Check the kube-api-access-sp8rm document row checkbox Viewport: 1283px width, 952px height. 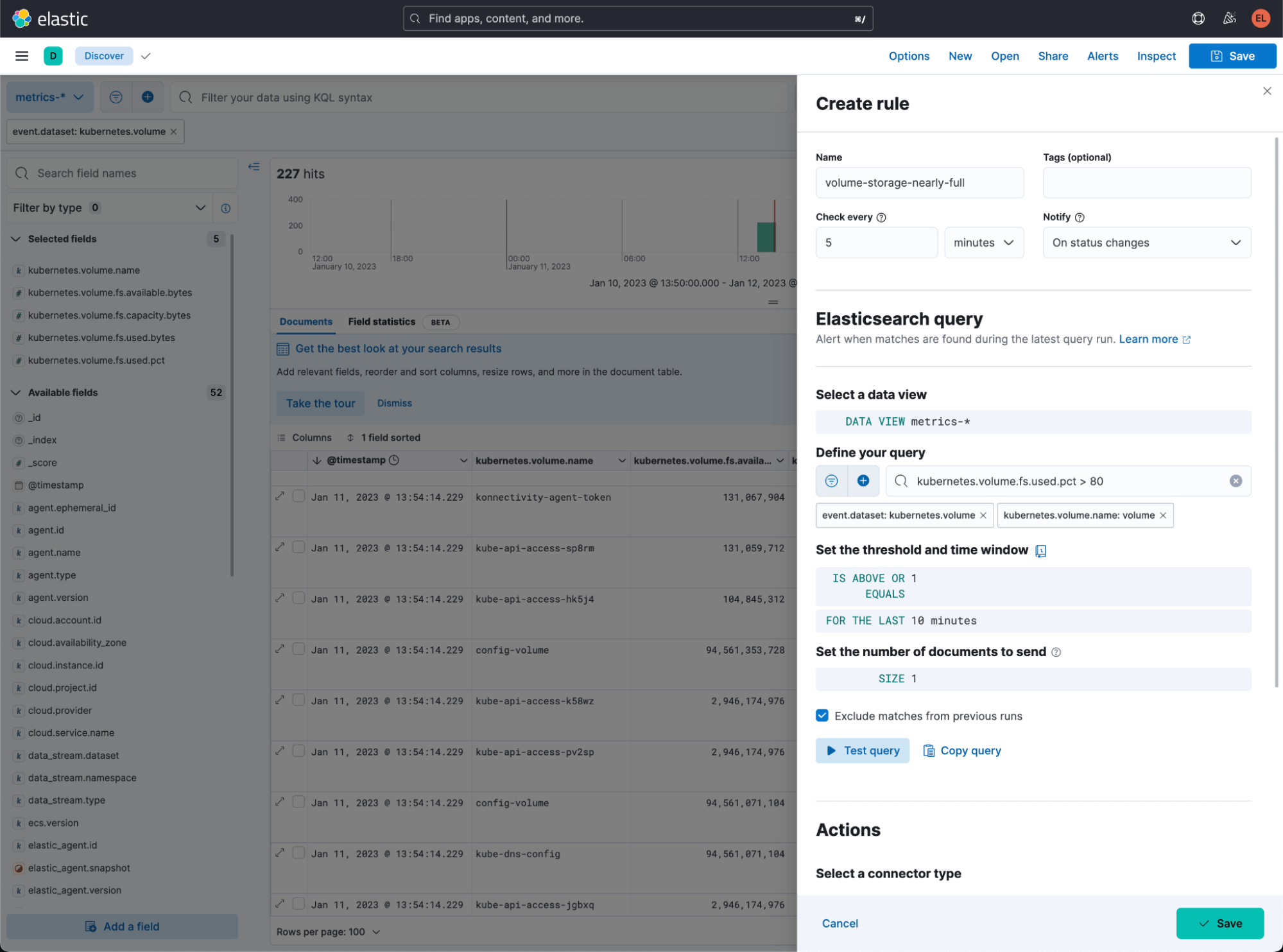pos(298,546)
